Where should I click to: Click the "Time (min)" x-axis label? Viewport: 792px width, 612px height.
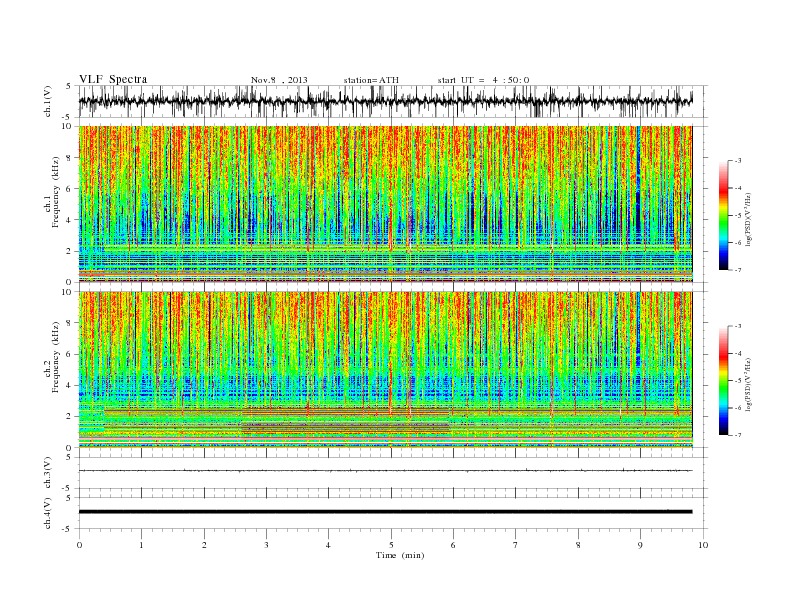(400, 555)
